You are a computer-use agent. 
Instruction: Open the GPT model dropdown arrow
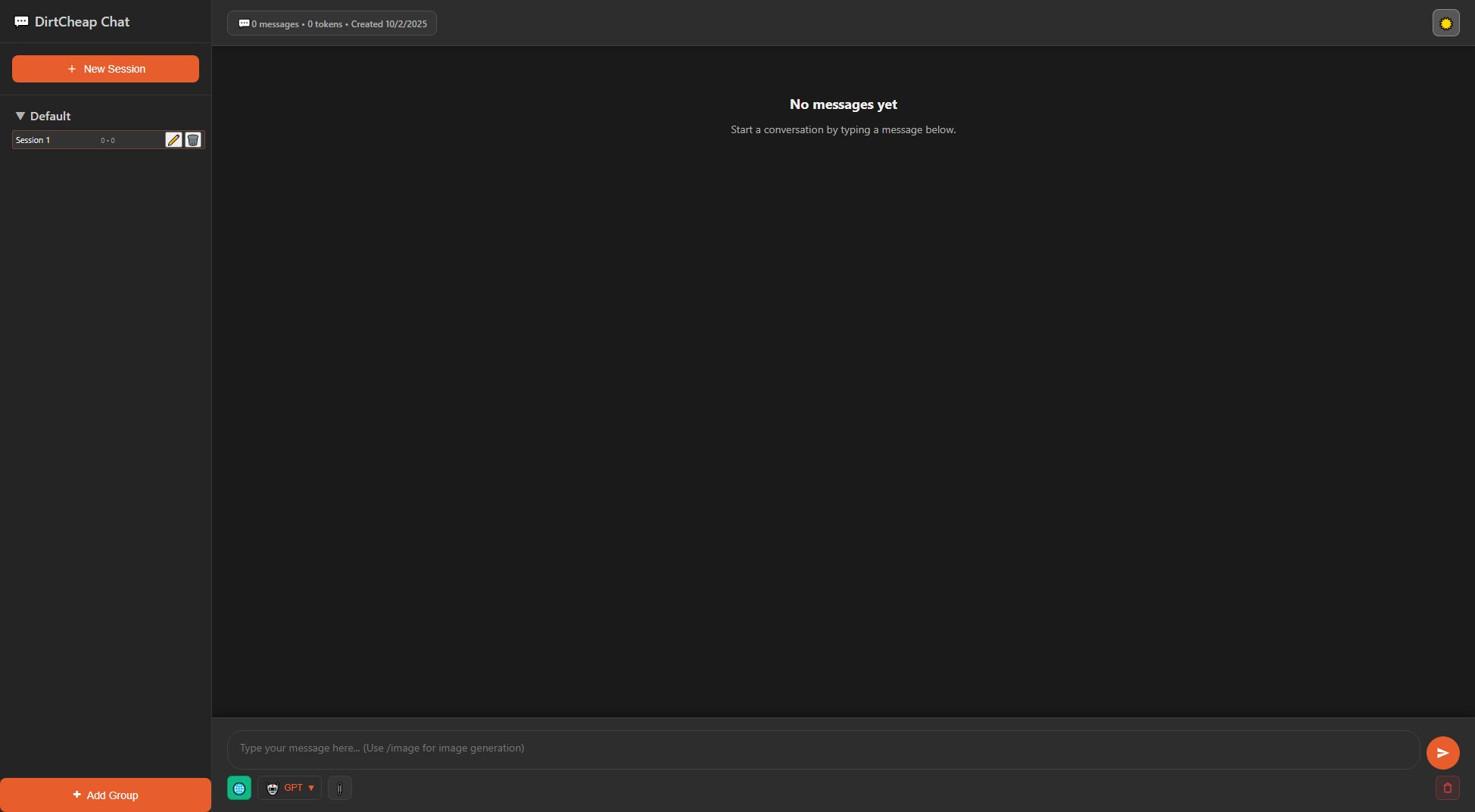[311, 788]
